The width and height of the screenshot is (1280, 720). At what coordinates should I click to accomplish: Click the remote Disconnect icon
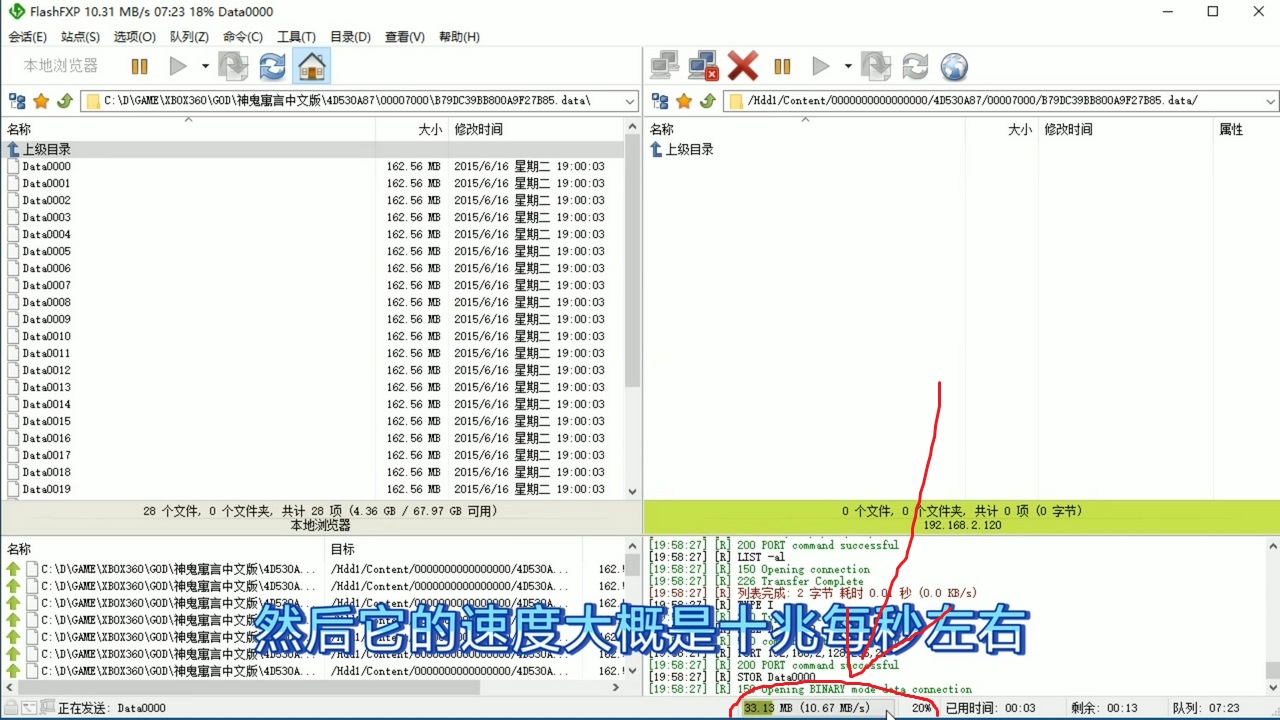704,67
